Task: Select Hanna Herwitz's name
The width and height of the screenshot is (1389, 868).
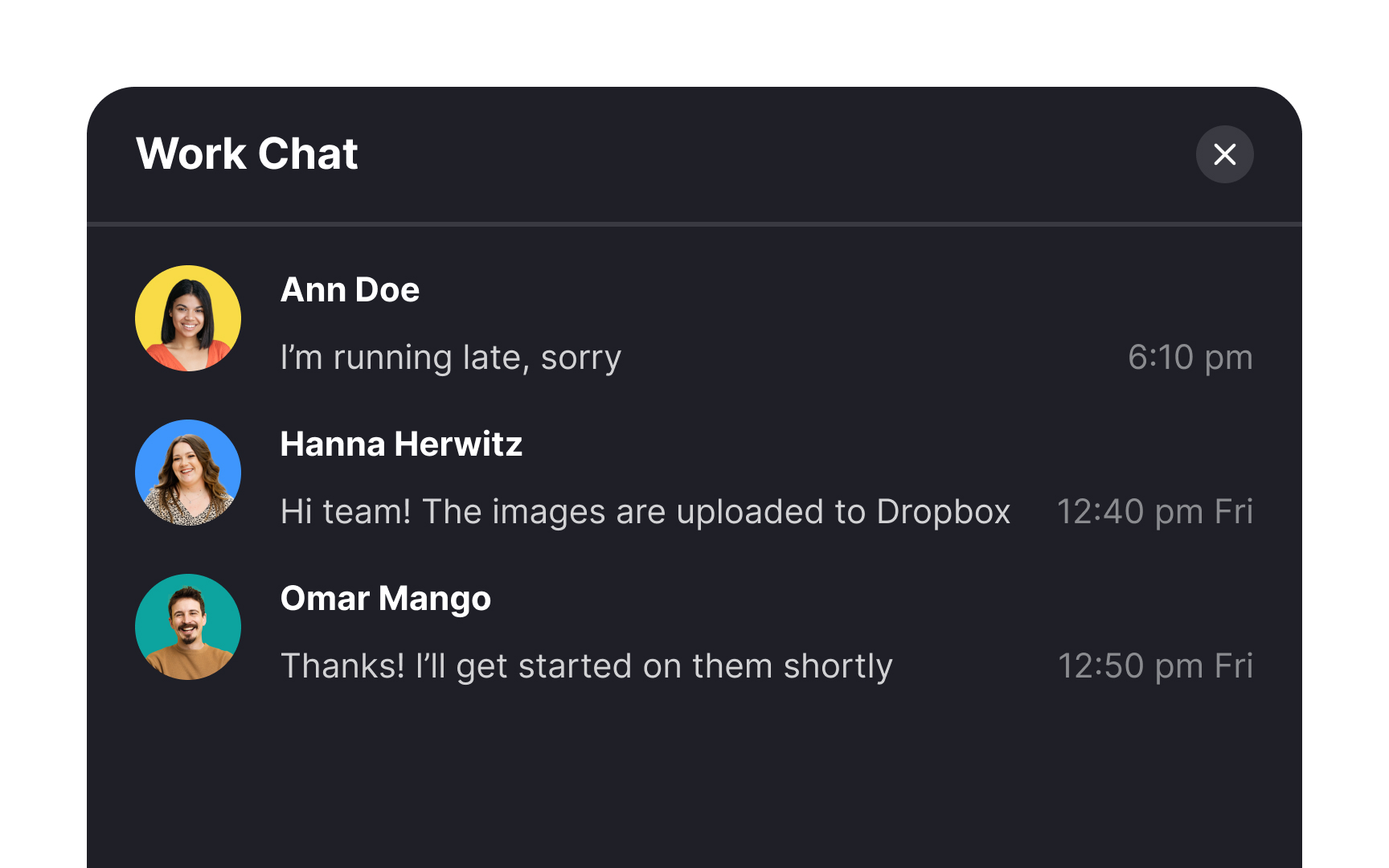Action: coord(401,444)
